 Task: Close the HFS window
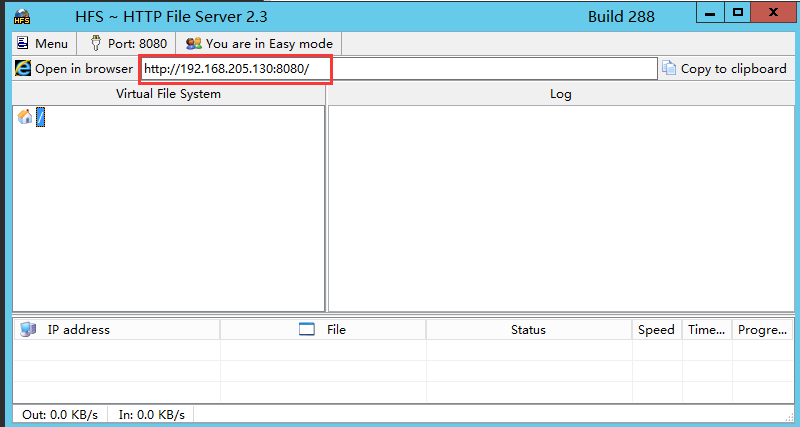773,13
